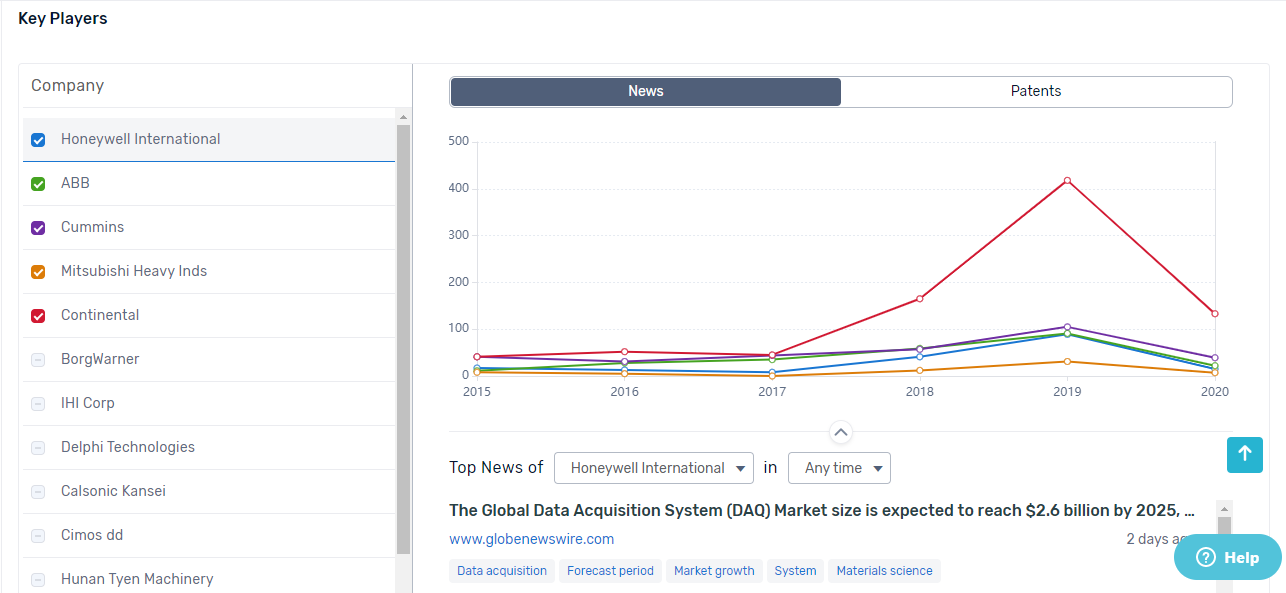This screenshot has height=593, width=1286.
Task: Toggle the ABB company checkbox
Action: (x=38, y=184)
